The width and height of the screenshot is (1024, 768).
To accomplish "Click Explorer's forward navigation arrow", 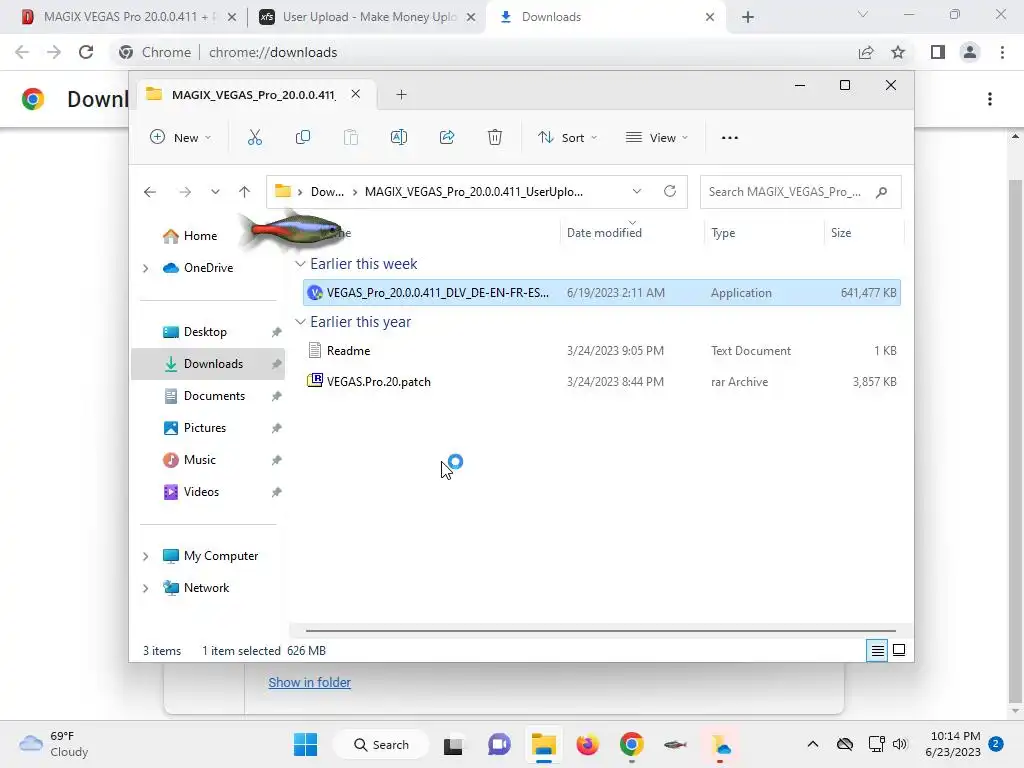I will [x=185, y=192].
